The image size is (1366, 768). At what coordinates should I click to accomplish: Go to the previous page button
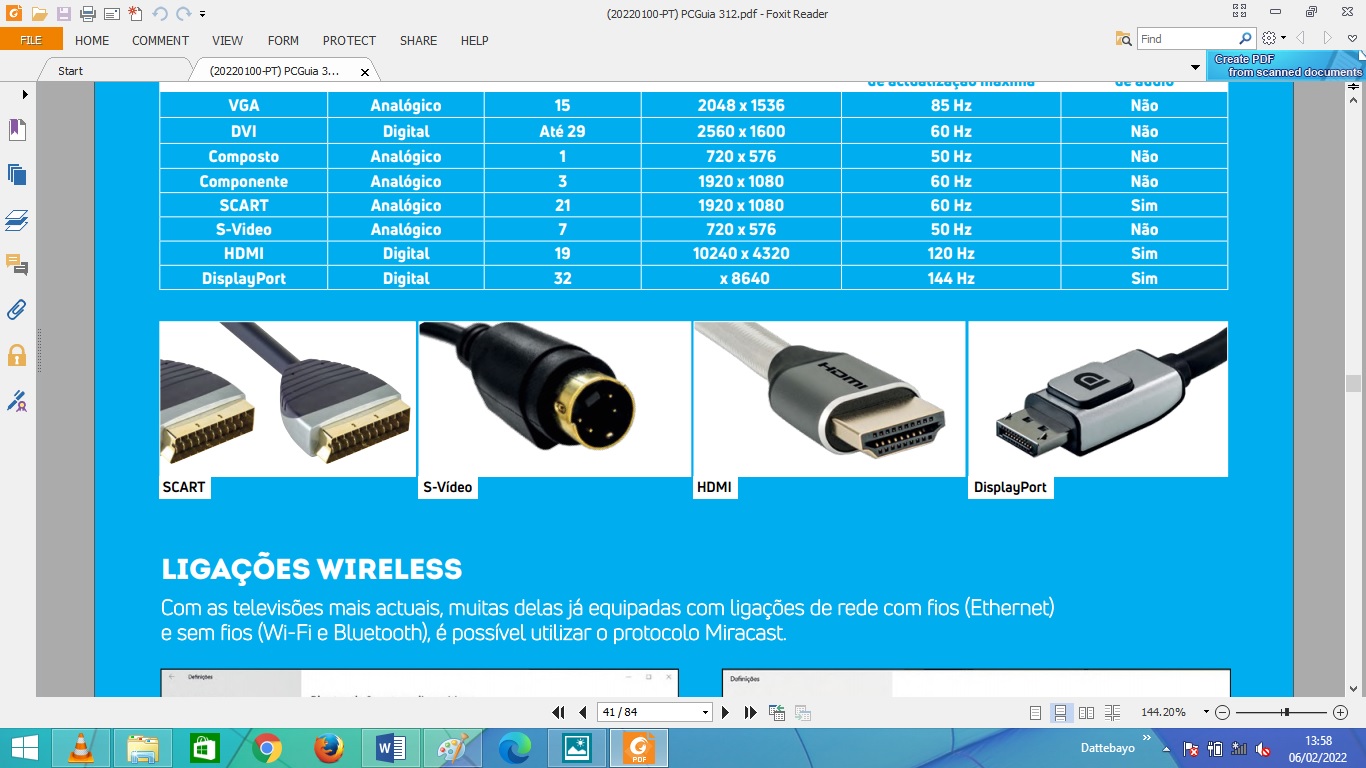(x=583, y=712)
